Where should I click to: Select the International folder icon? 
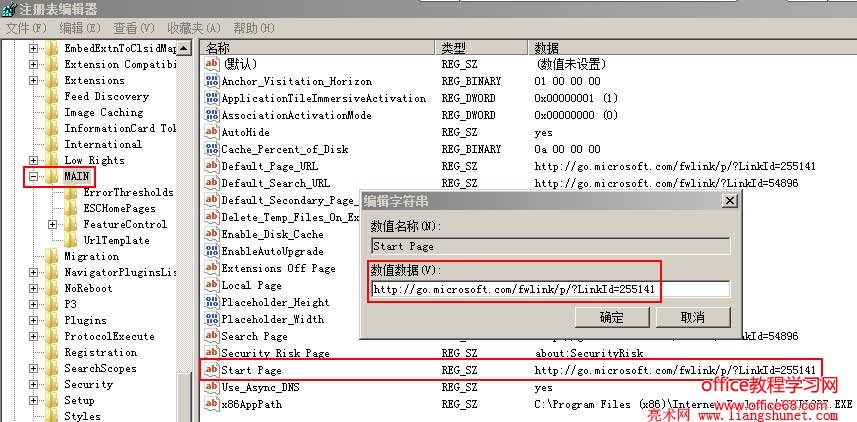click(x=51, y=144)
